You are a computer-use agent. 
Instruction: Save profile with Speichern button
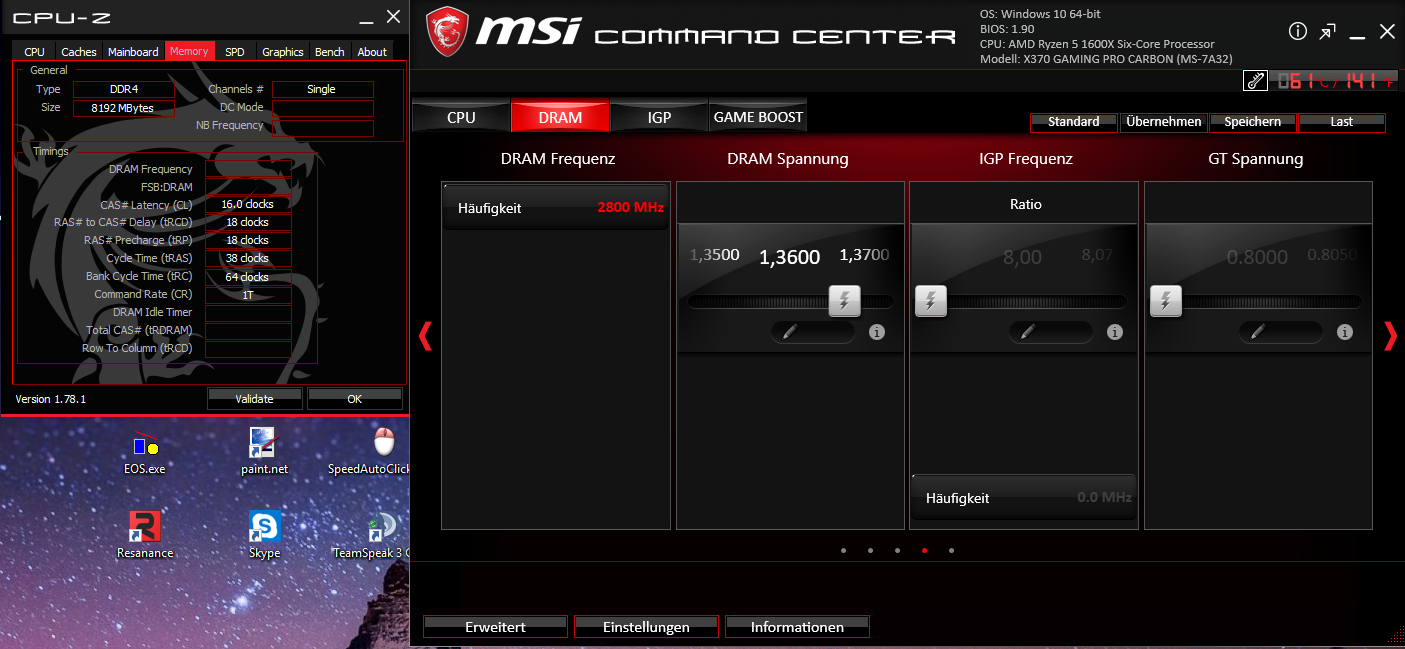click(x=1253, y=122)
